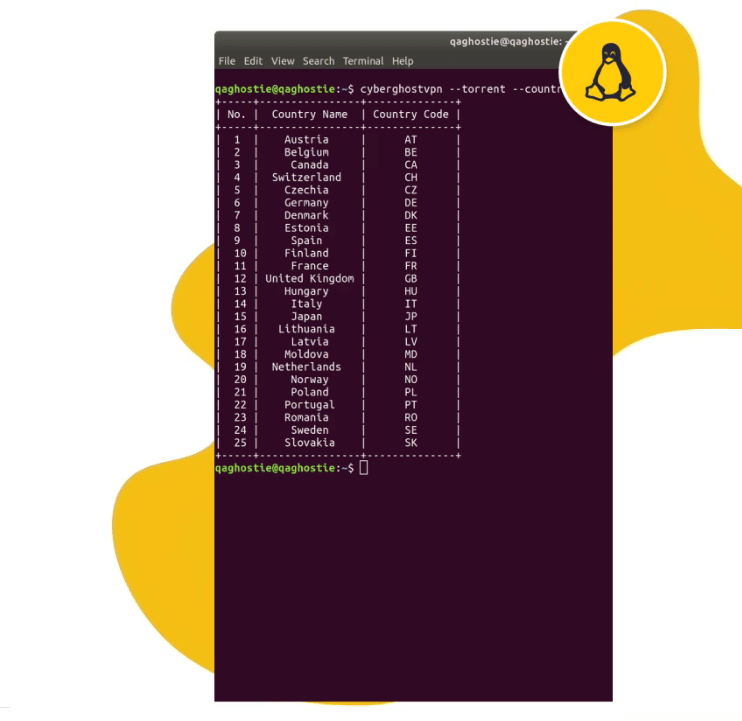
Task: Click the terminal title qaghostie@qaghostie
Action: click(505, 42)
